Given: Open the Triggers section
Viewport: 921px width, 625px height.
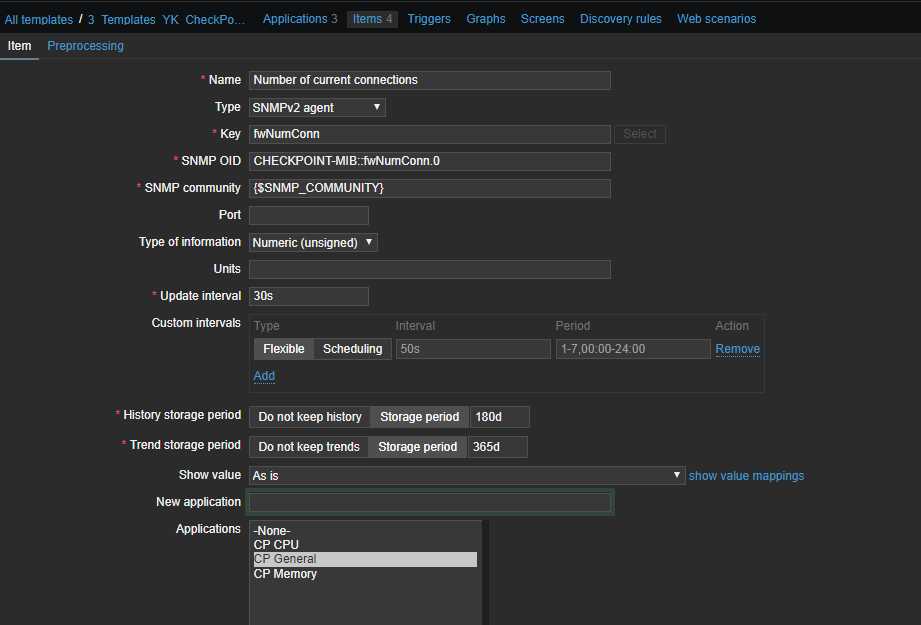Looking at the screenshot, I should (429, 19).
